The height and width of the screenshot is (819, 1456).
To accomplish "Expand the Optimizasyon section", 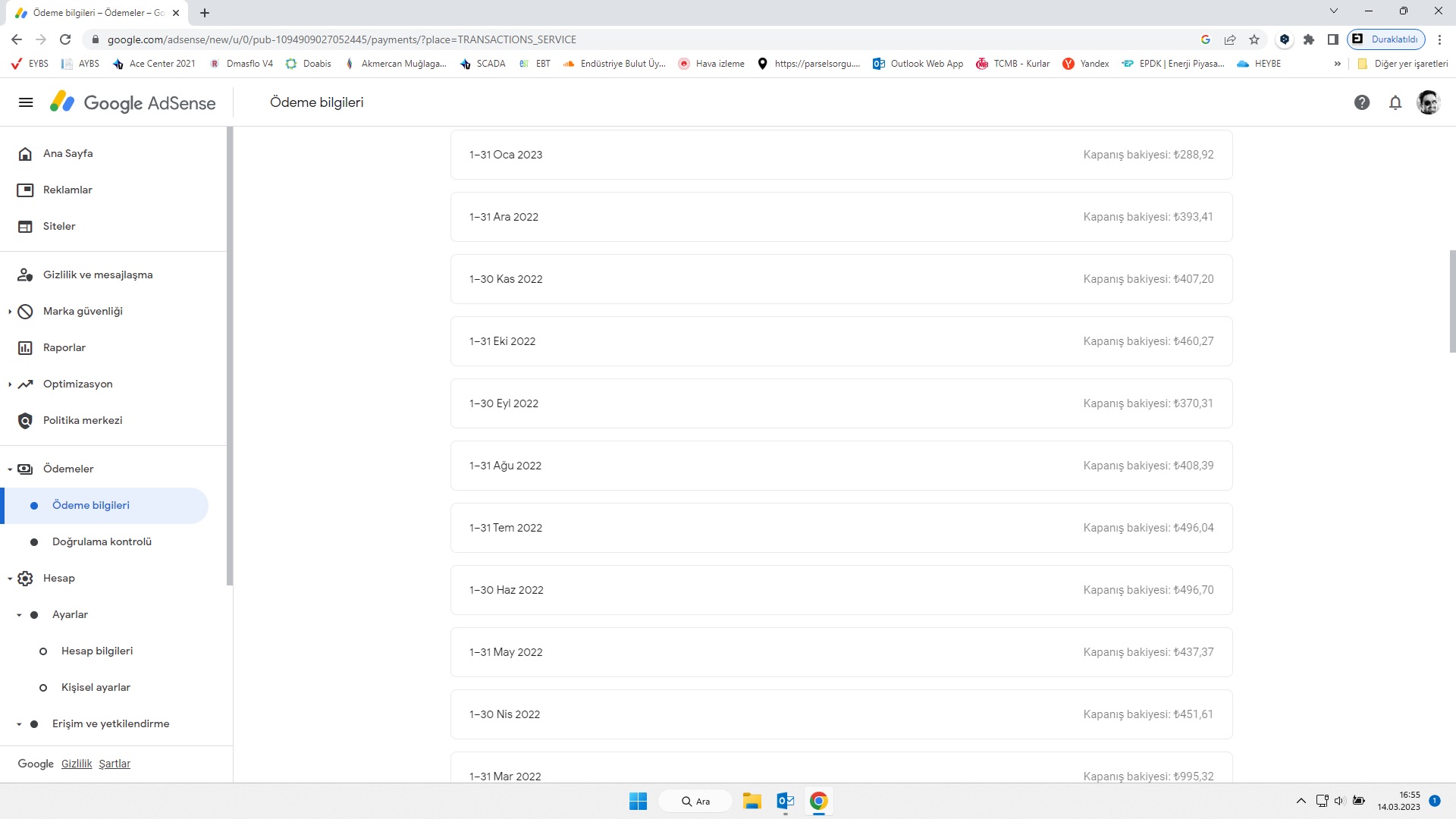I will coord(10,384).
